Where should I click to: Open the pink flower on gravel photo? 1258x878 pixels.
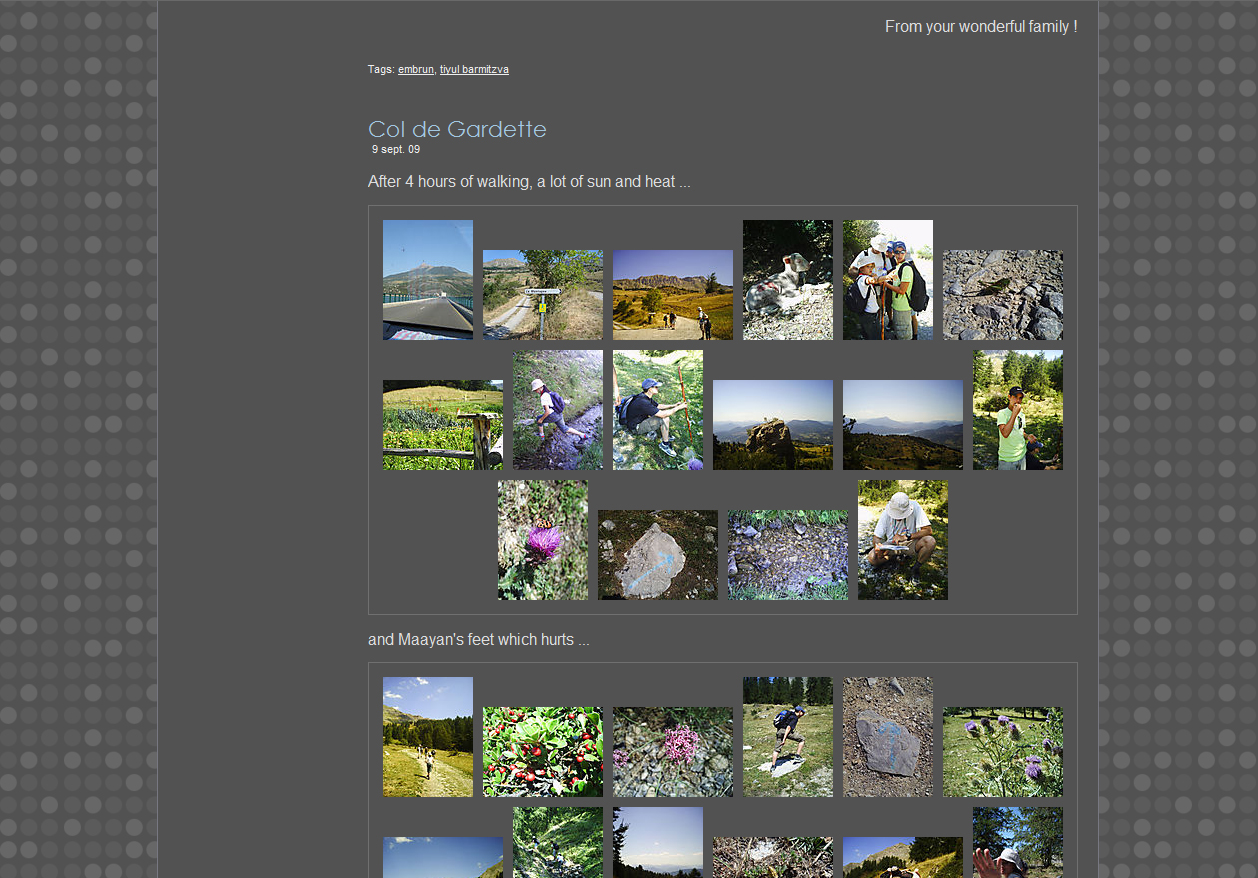[673, 751]
